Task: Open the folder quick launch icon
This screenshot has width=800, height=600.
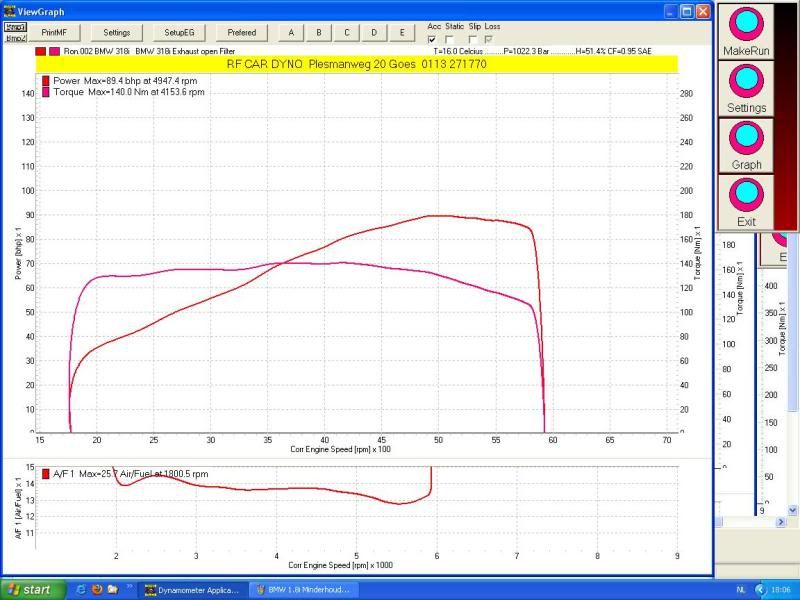Action: click(113, 590)
